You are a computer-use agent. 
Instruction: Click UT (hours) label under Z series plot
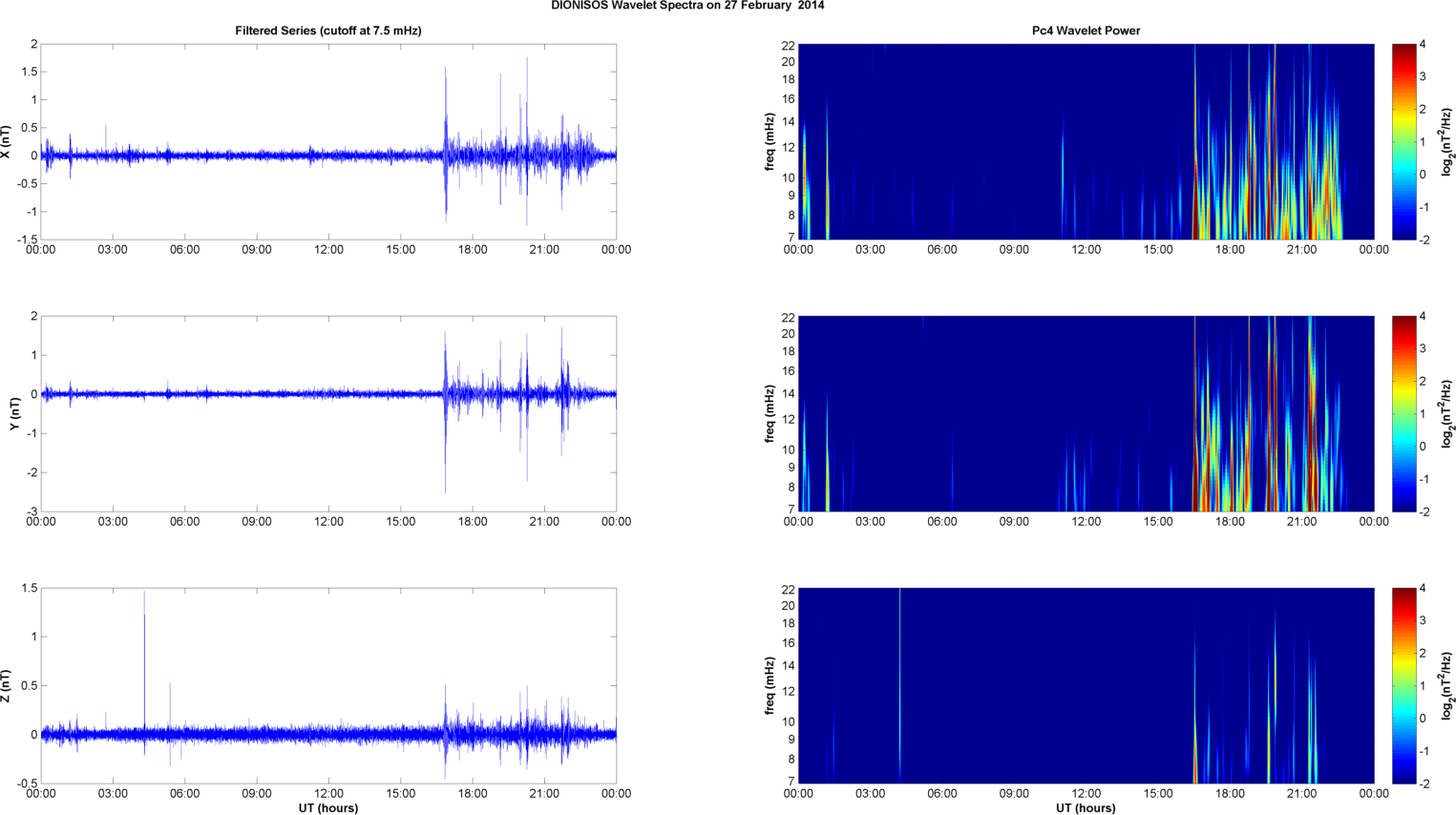tap(328, 807)
